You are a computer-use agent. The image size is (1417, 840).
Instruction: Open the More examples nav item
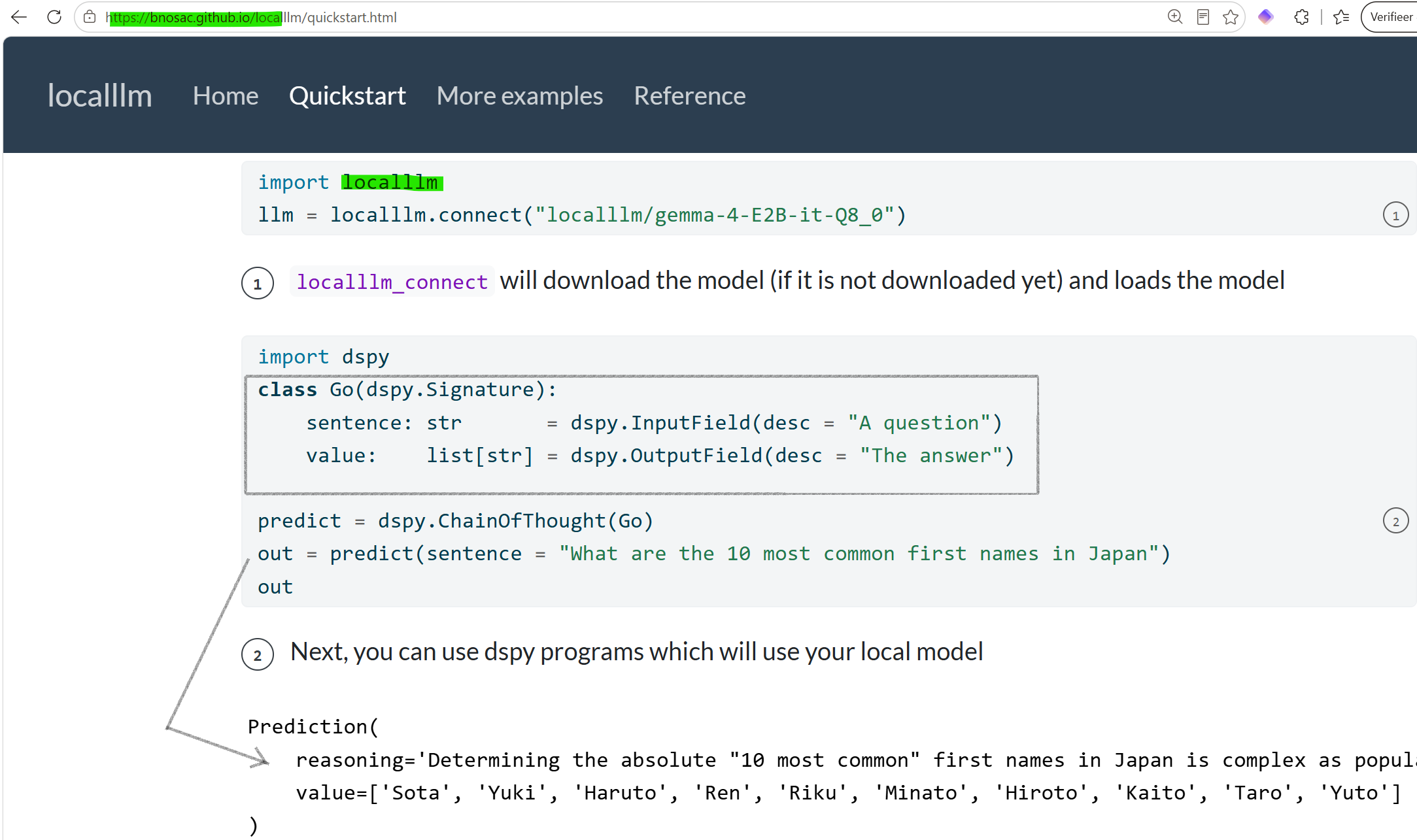pyautogui.click(x=520, y=96)
